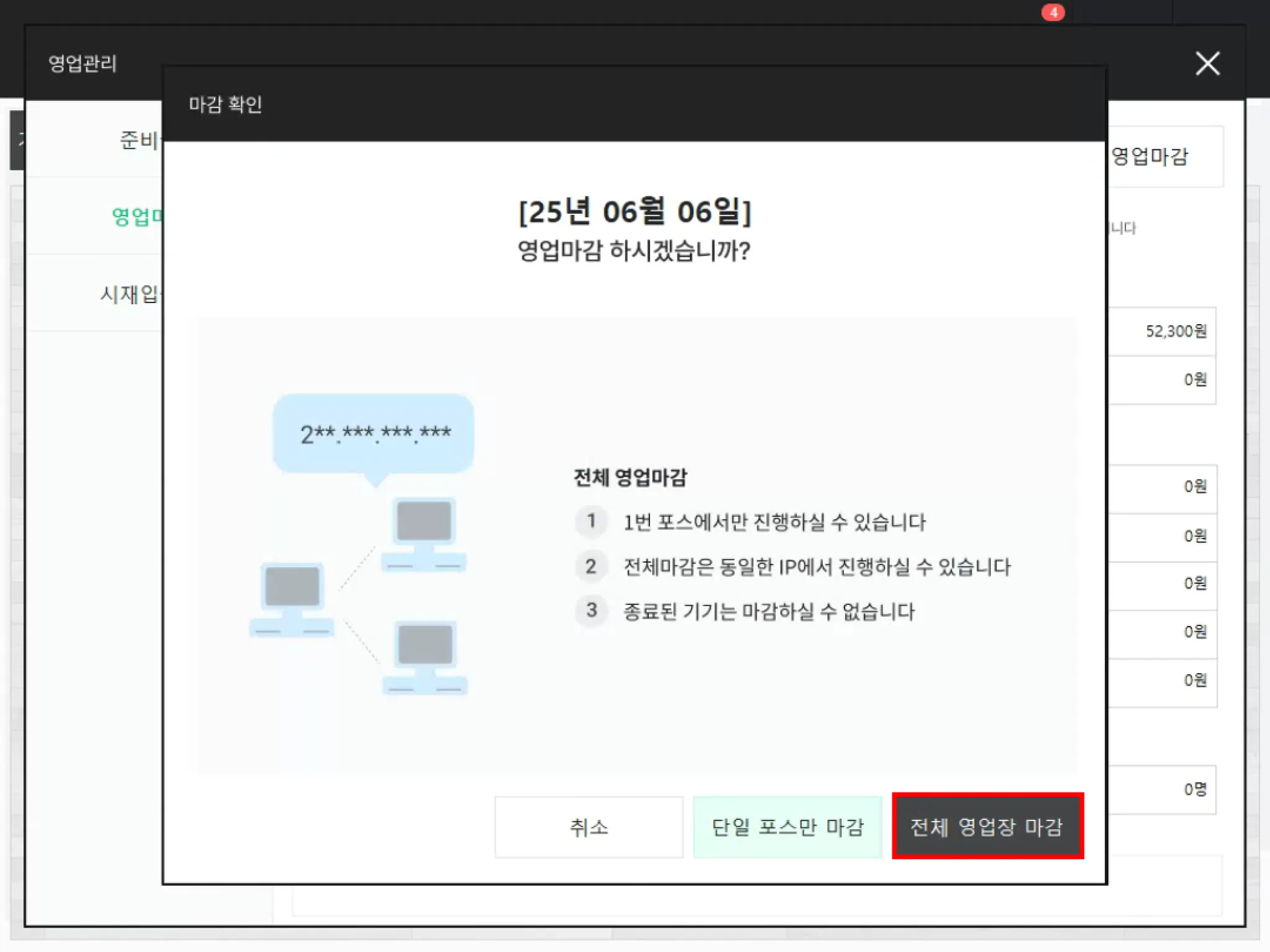Click the number 2 circle badge
The width and height of the screenshot is (1270, 952).
click(591, 566)
